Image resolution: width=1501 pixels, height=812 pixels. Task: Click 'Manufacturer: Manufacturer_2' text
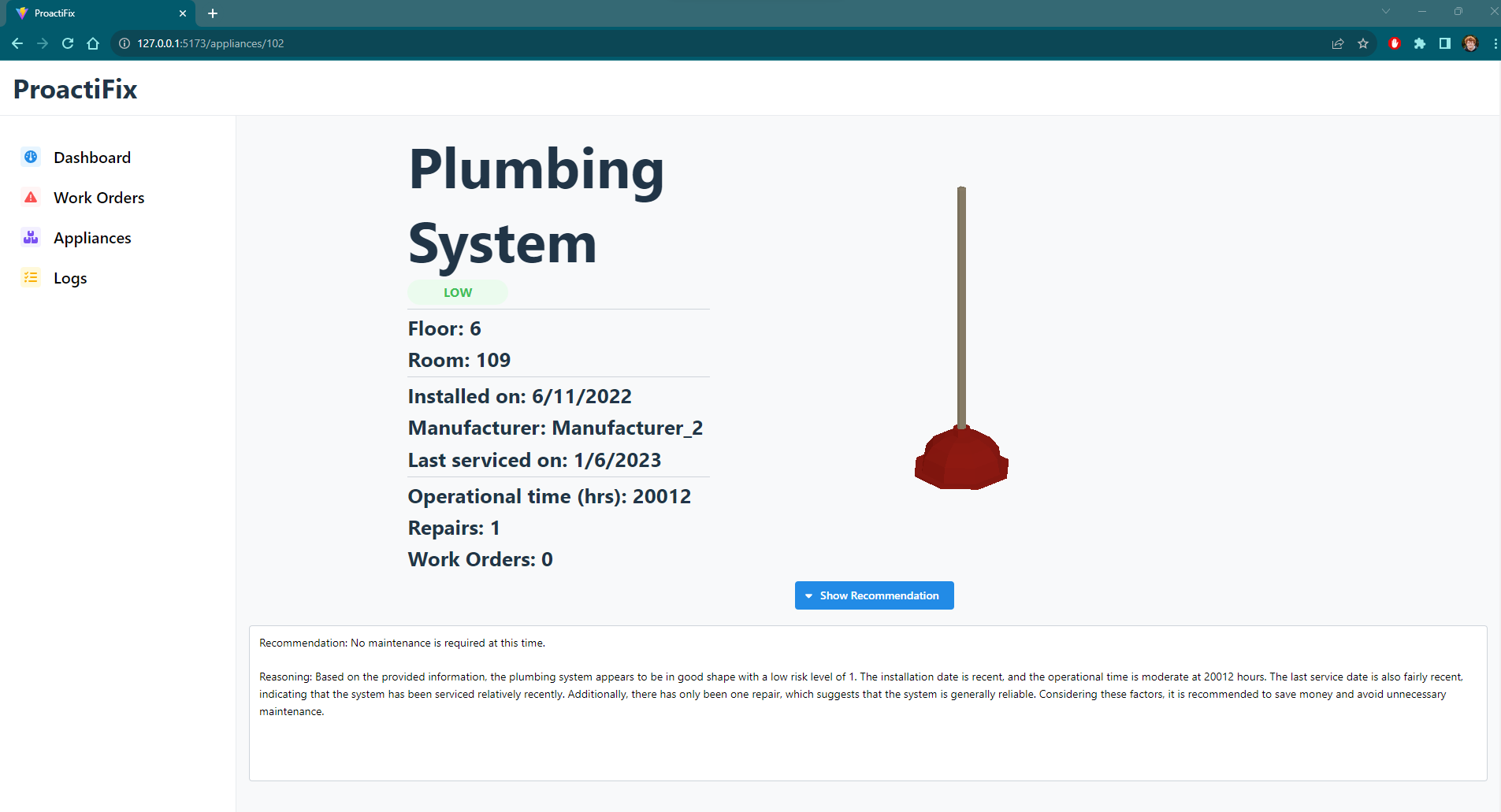coord(555,428)
